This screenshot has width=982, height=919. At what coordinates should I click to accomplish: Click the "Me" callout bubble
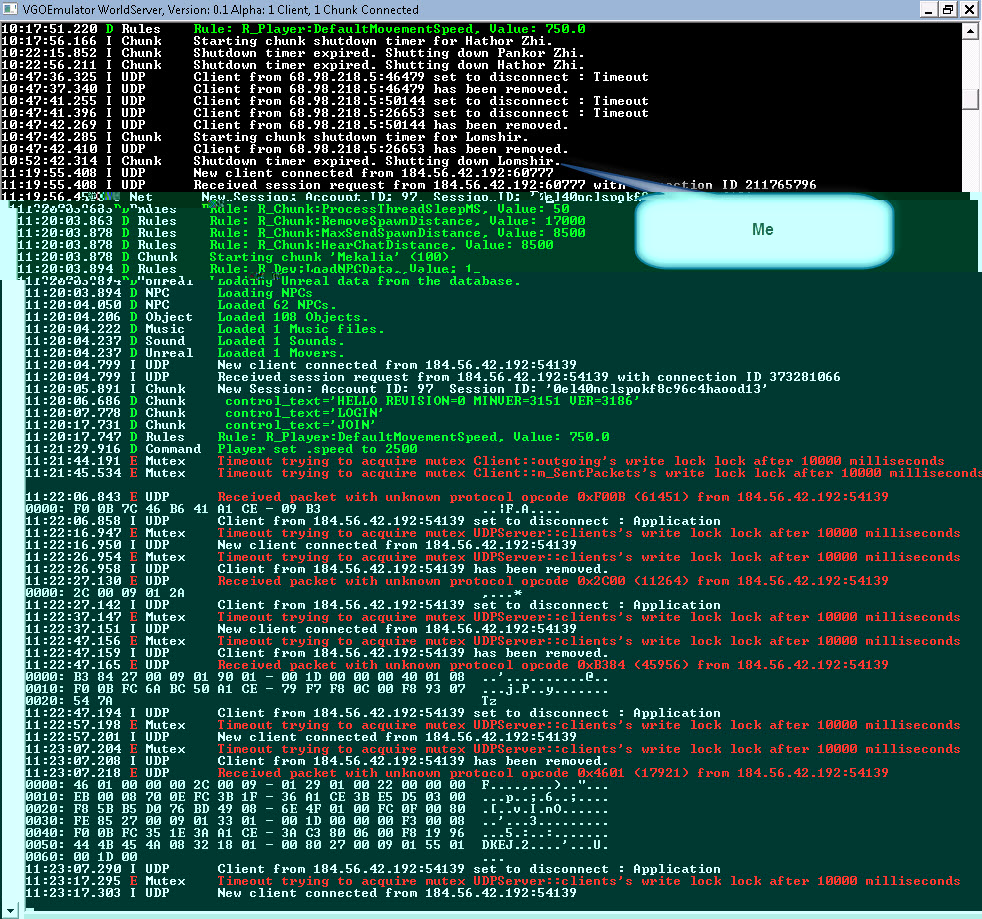point(762,230)
